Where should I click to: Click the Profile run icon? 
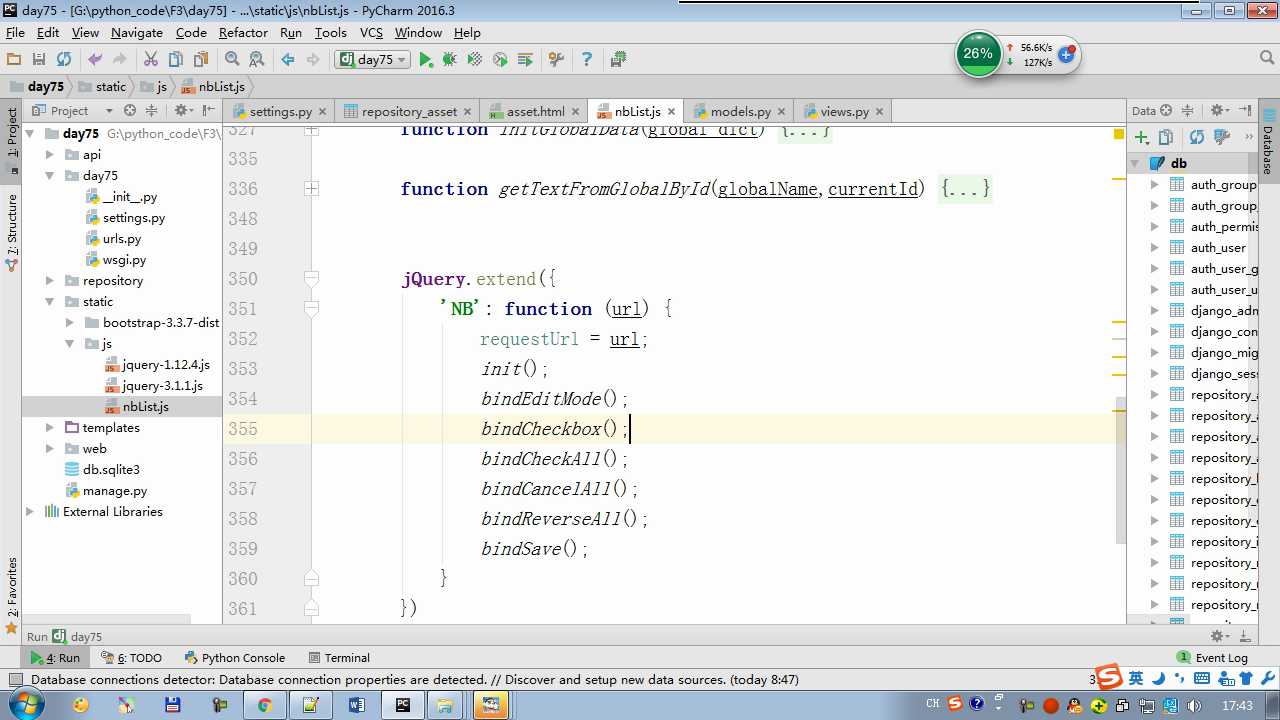[500, 60]
